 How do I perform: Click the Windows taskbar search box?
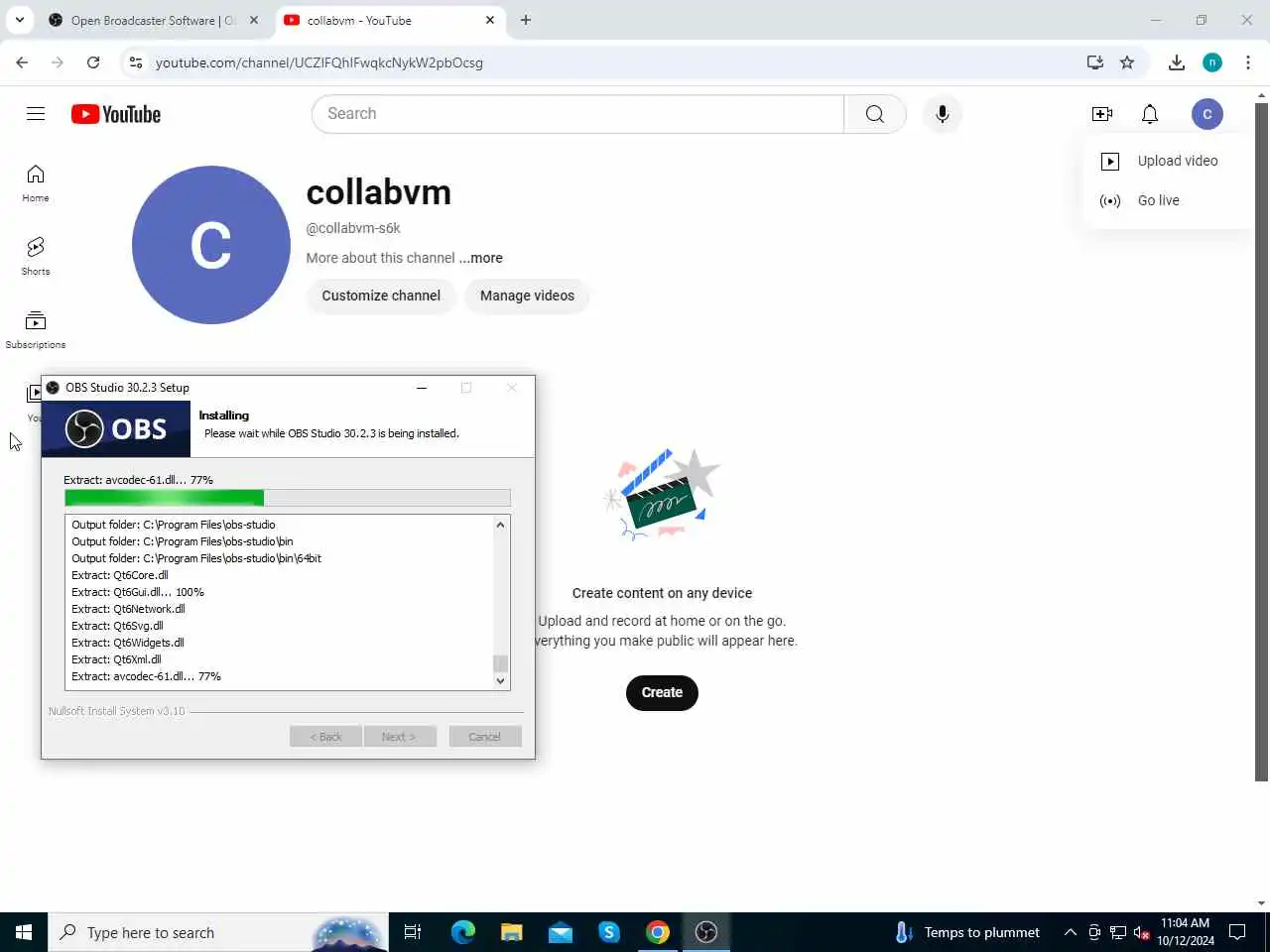click(217, 932)
